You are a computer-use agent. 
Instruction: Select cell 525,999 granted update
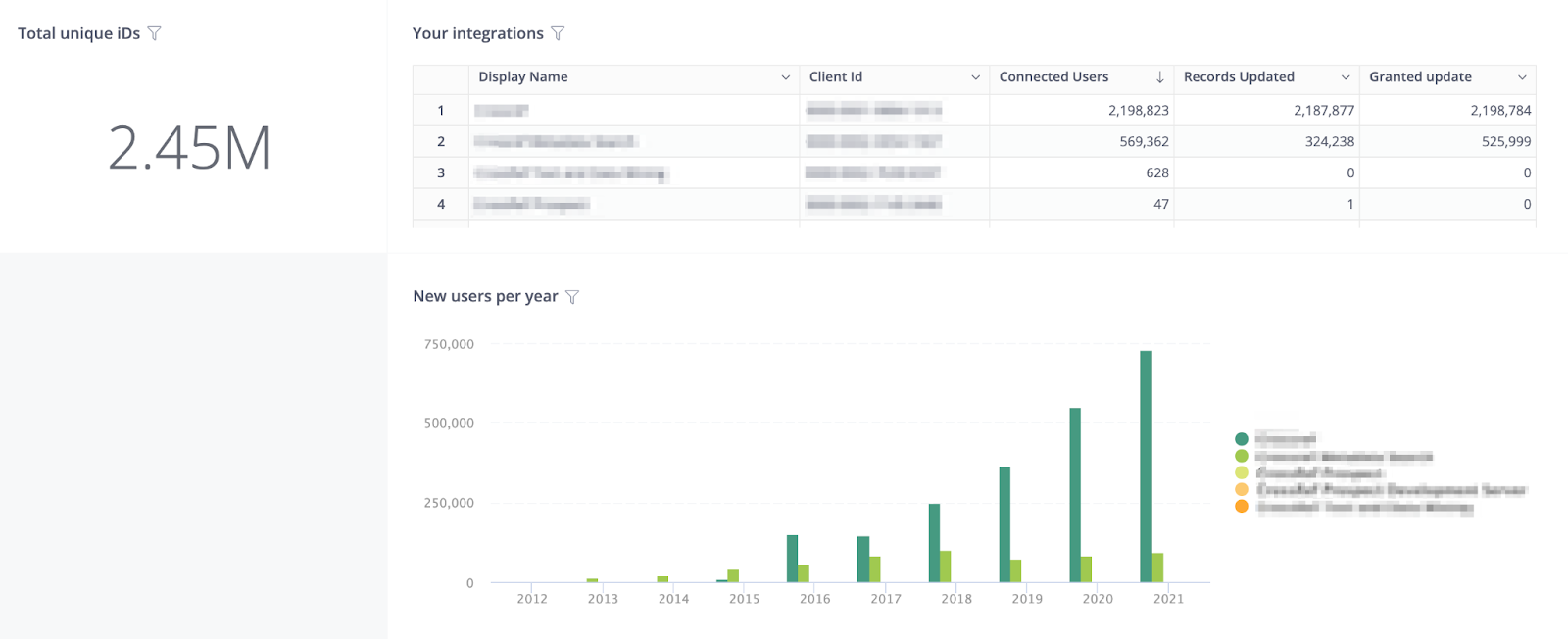(x=1447, y=142)
